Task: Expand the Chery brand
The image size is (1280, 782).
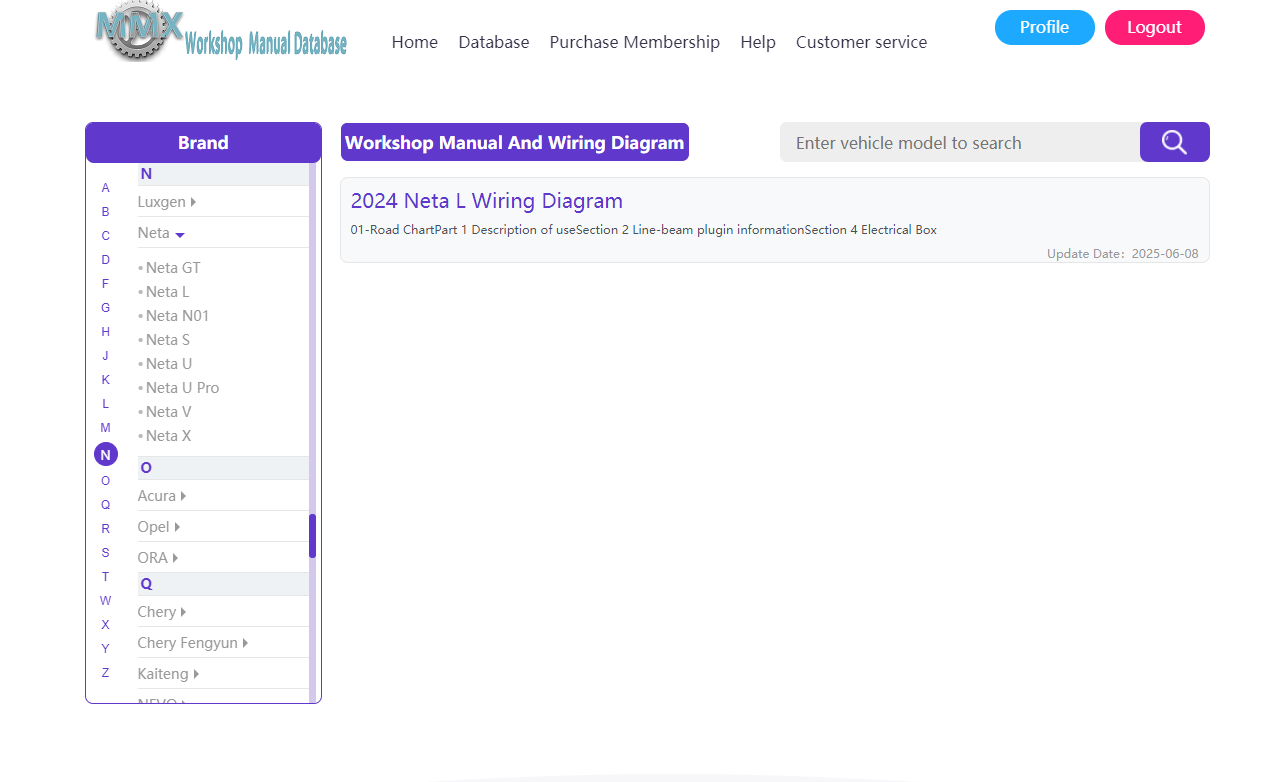Action: pyautogui.click(x=162, y=612)
